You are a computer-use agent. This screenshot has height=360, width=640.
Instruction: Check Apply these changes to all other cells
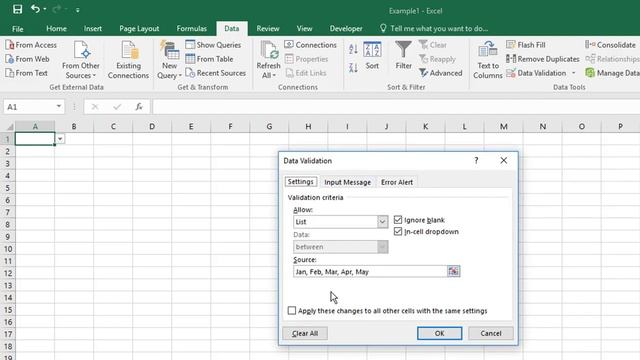pyautogui.click(x=292, y=311)
